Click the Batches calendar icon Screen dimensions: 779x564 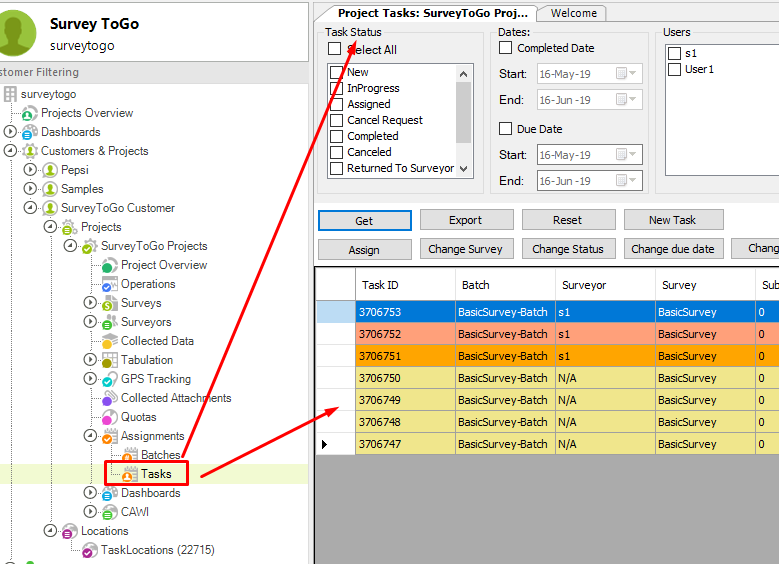[130, 455]
